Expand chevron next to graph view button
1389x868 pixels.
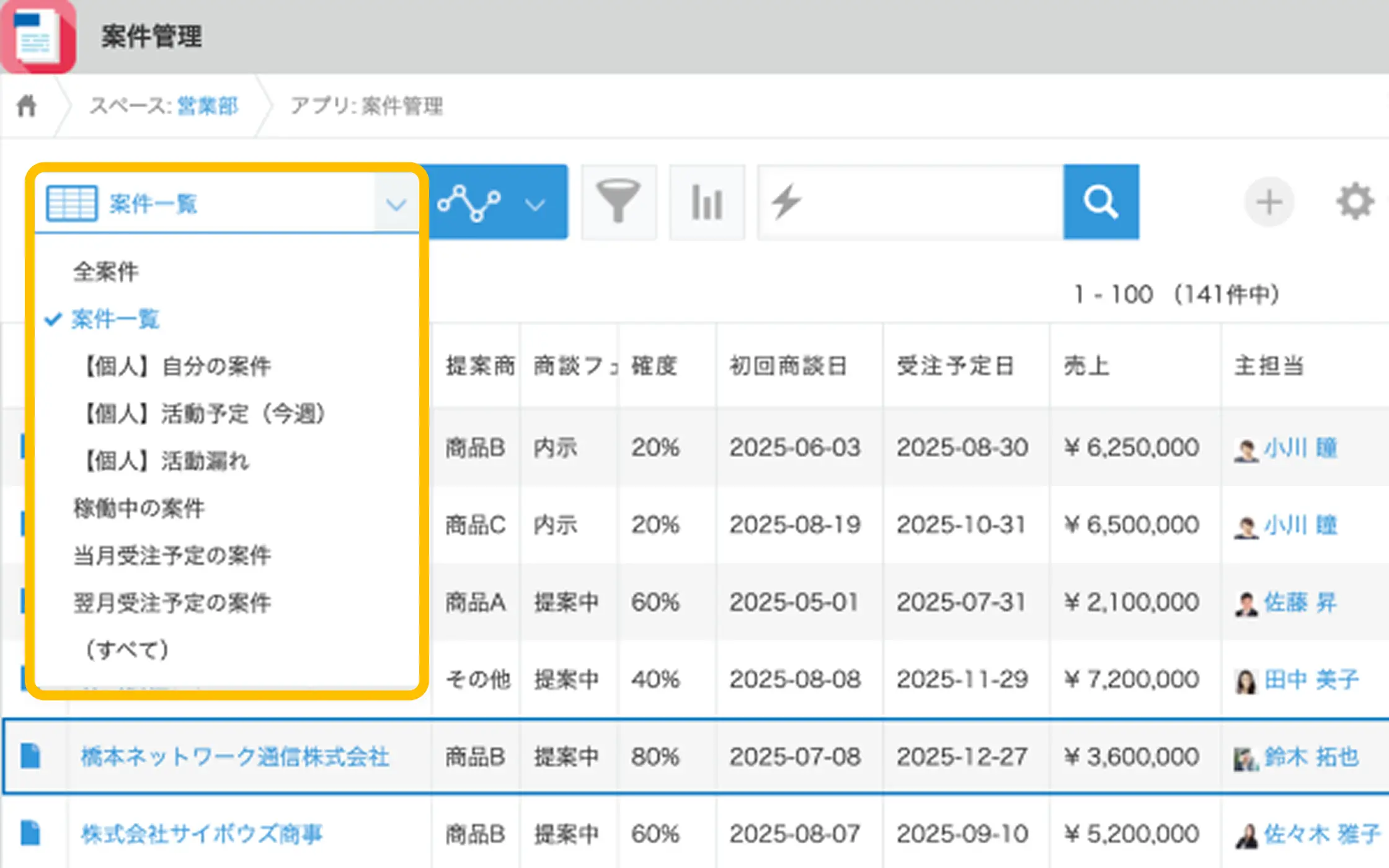[x=535, y=203]
